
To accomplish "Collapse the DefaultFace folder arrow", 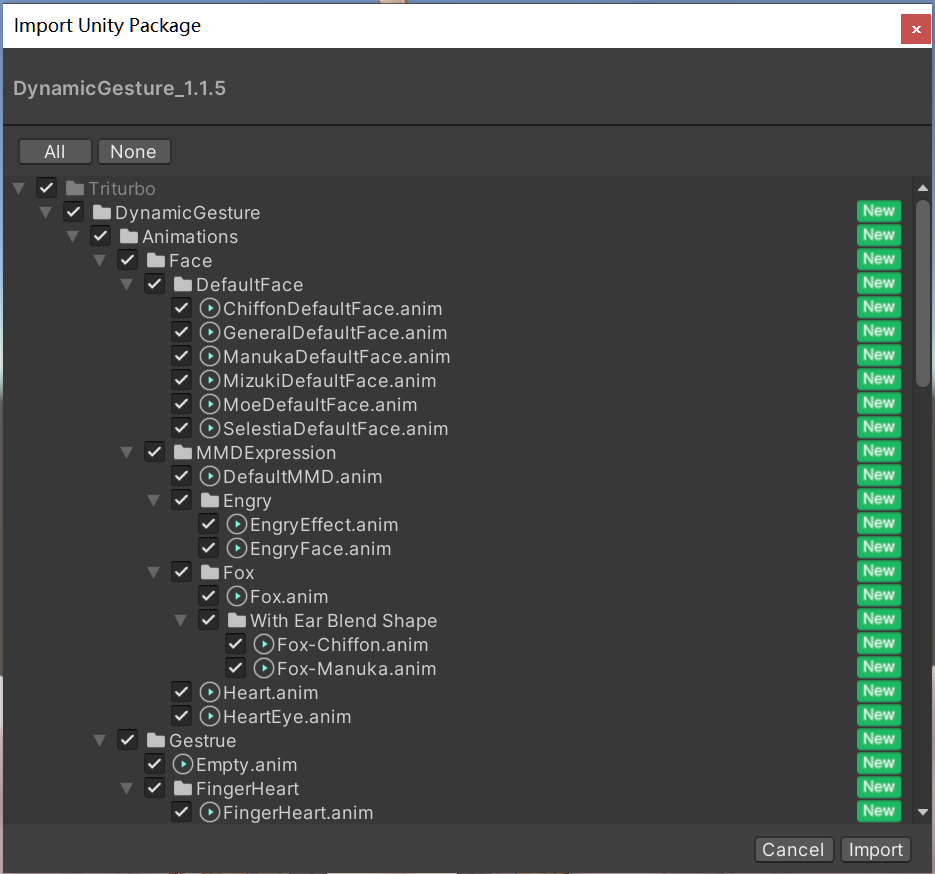I will [x=127, y=285].
